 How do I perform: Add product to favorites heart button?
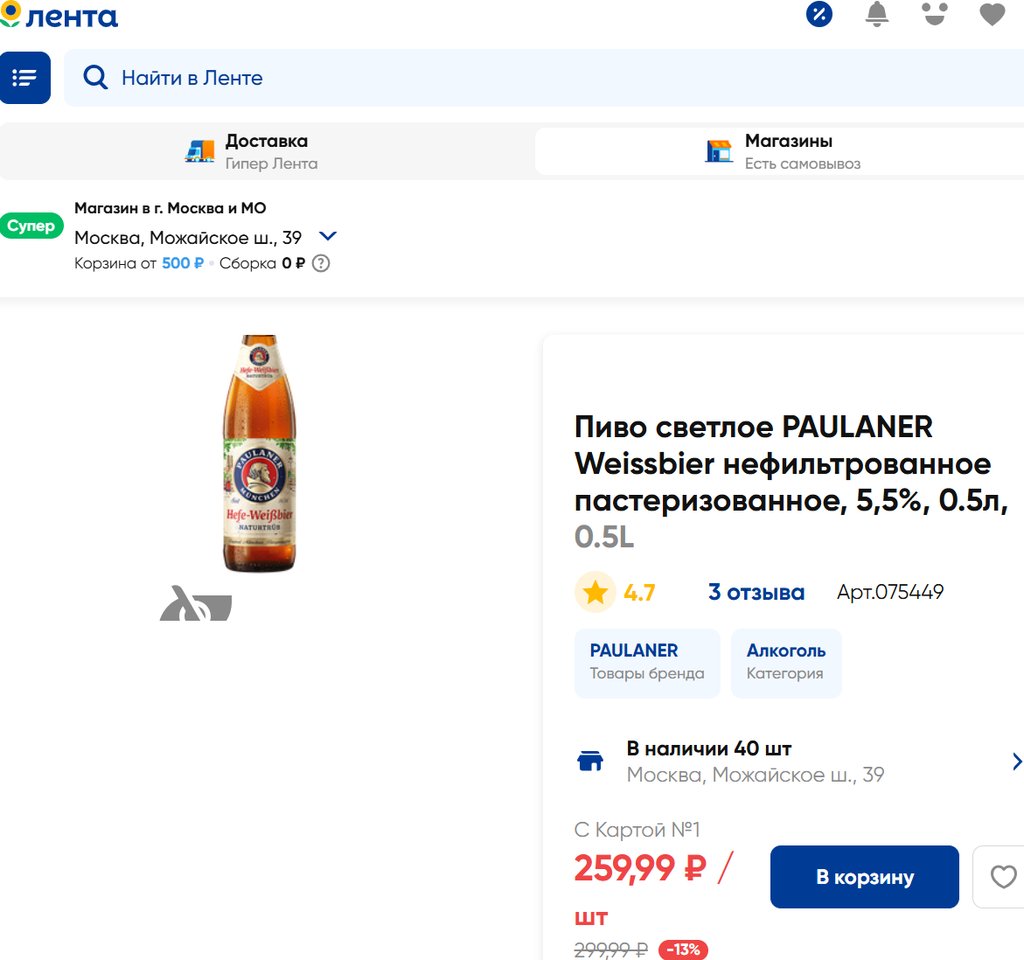[999, 876]
